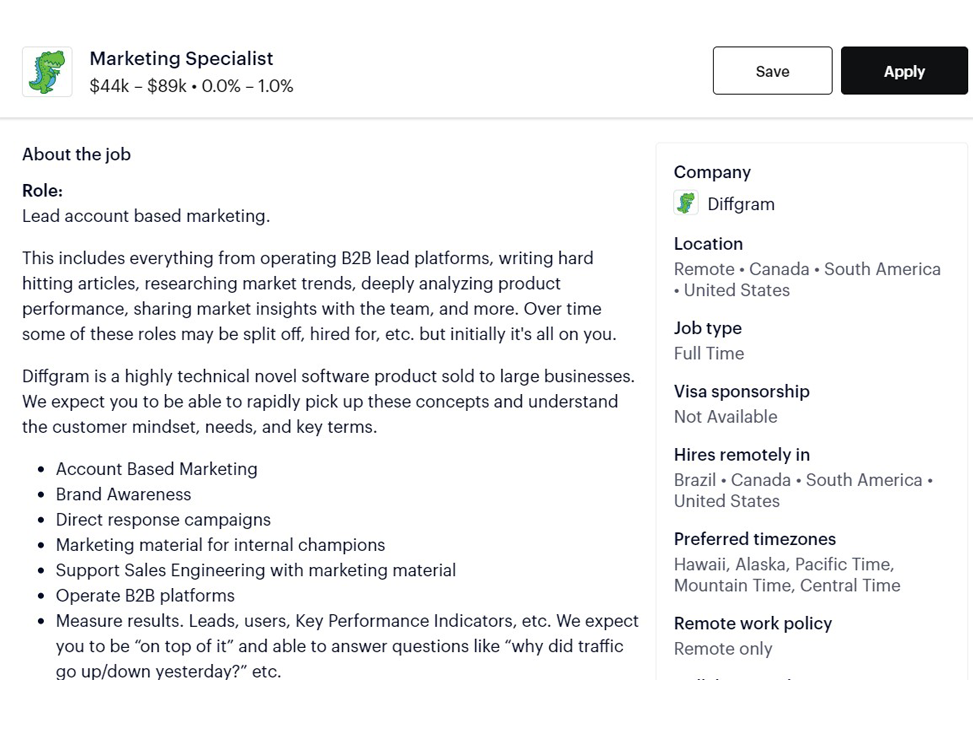
Task: Click the salary range $44k – $89k text
Action: (138, 86)
